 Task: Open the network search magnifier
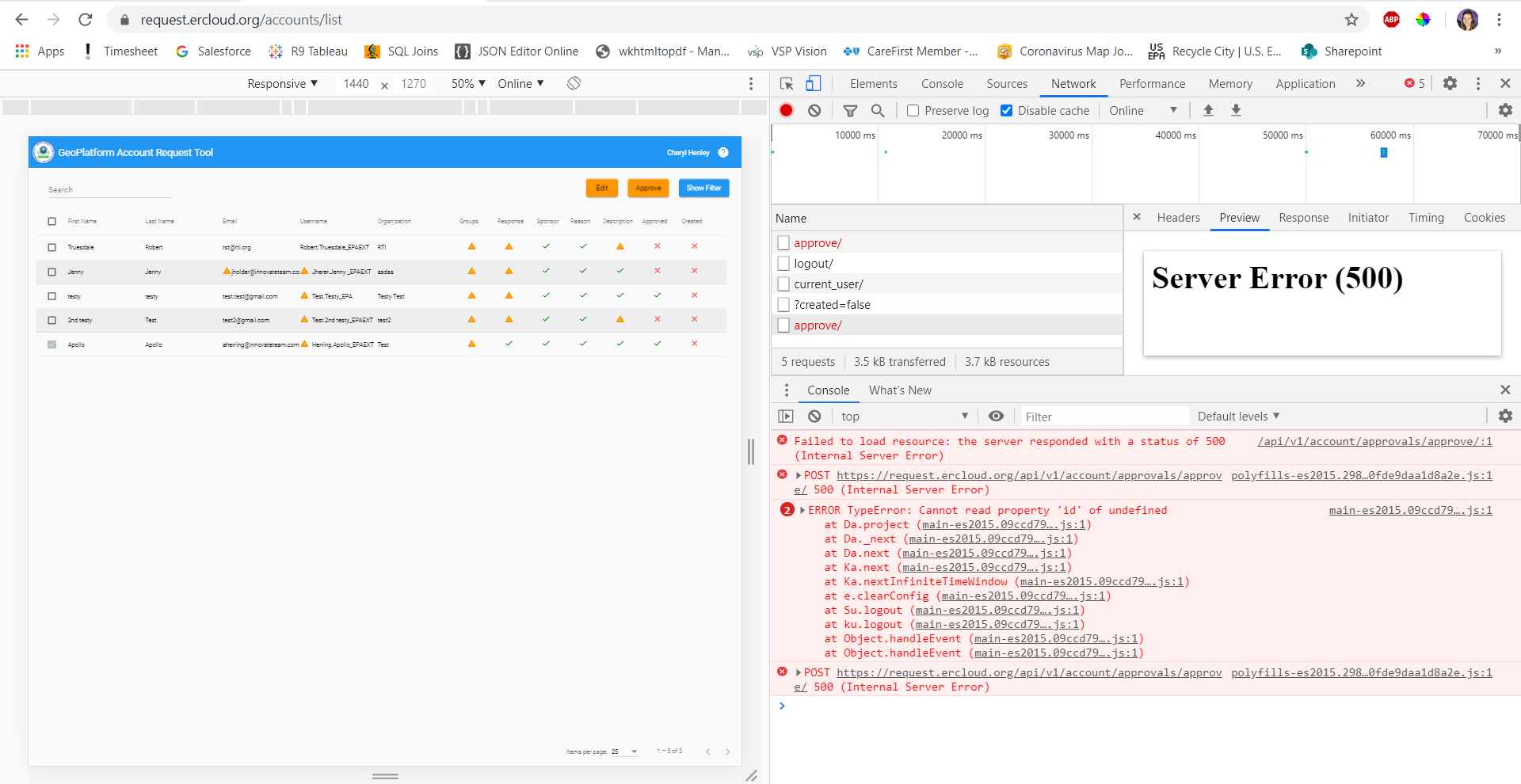(877, 110)
